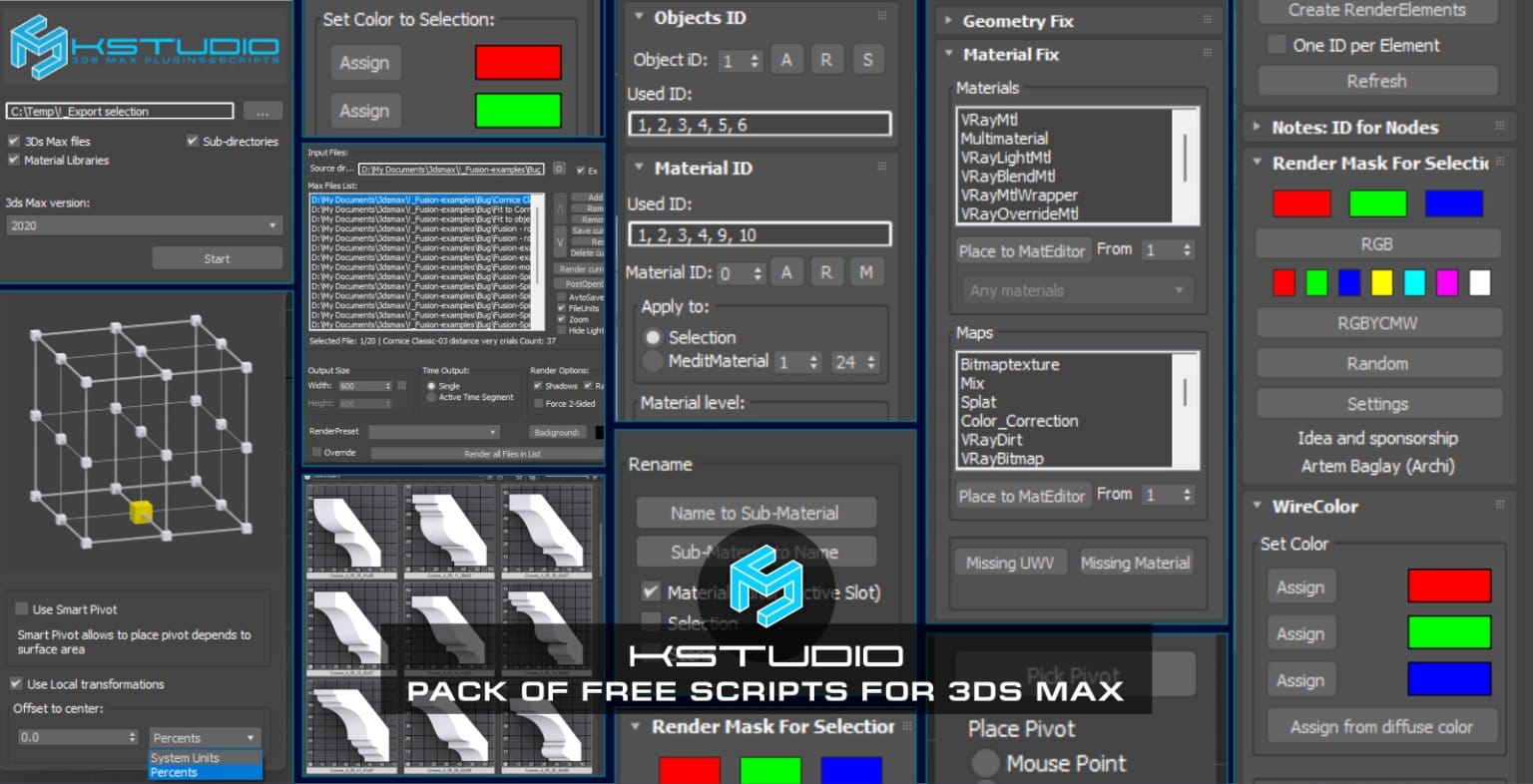This screenshot has width=1533, height=784.
Task: Select the Mouse Point radio button
Action: click(x=984, y=764)
